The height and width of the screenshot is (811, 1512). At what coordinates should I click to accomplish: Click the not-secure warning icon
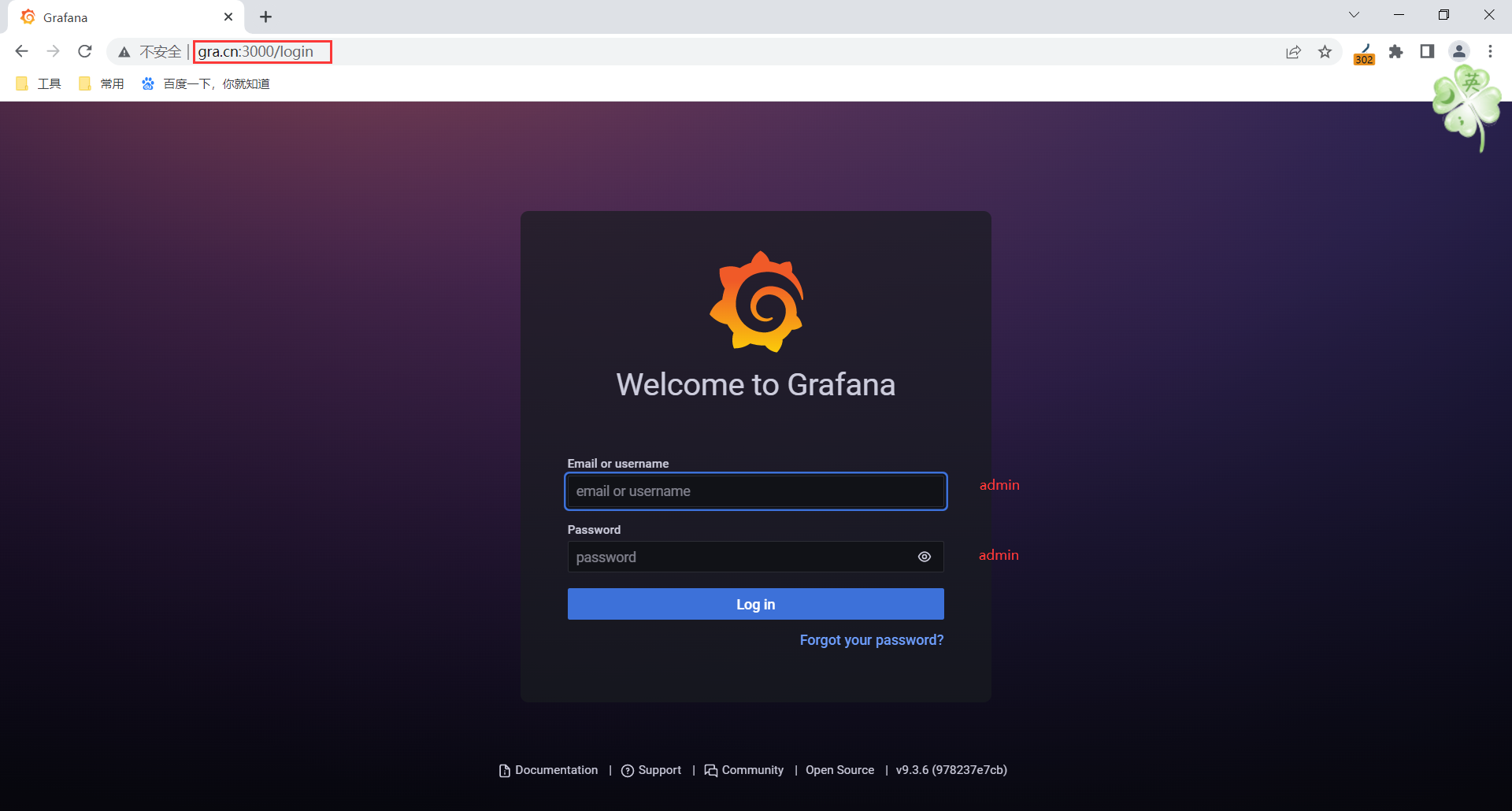124,52
